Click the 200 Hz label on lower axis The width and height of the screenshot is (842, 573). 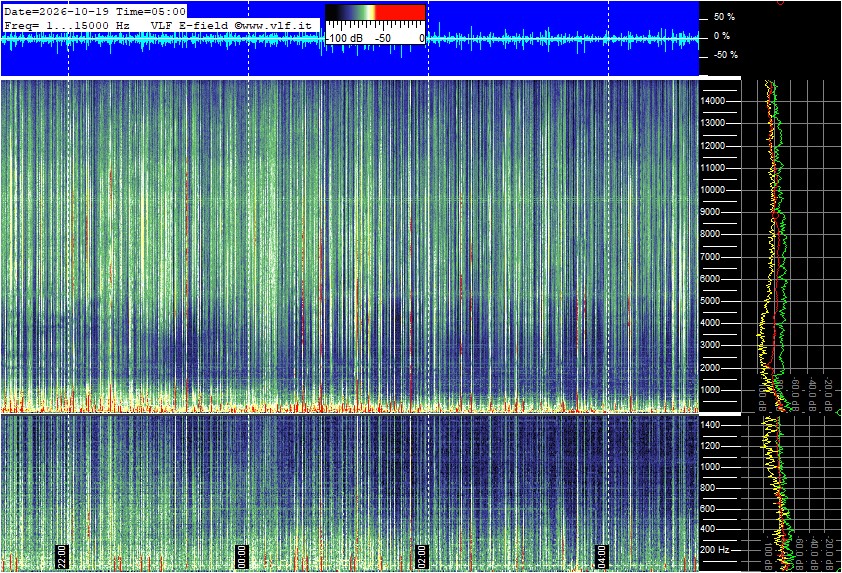point(715,550)
